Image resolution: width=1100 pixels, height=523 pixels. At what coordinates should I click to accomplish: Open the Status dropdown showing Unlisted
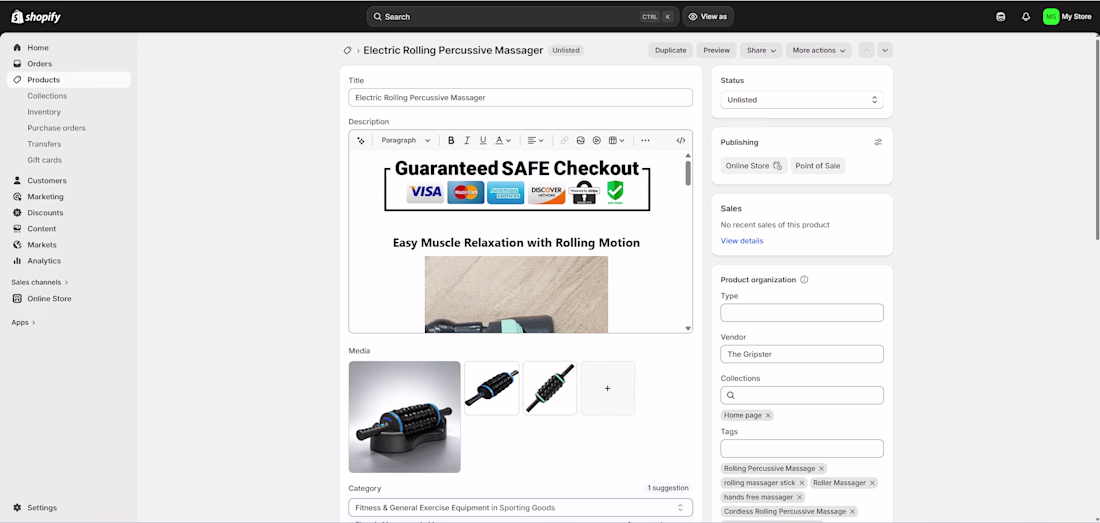[802, 100]
